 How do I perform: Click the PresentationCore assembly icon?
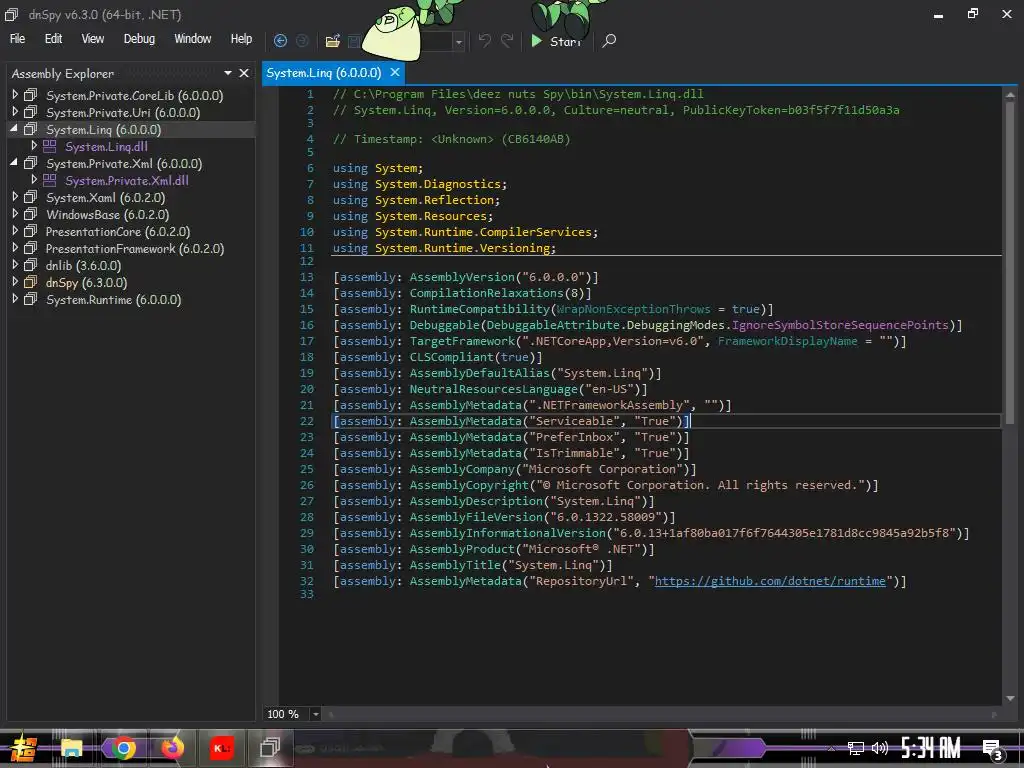click(31, 231)
